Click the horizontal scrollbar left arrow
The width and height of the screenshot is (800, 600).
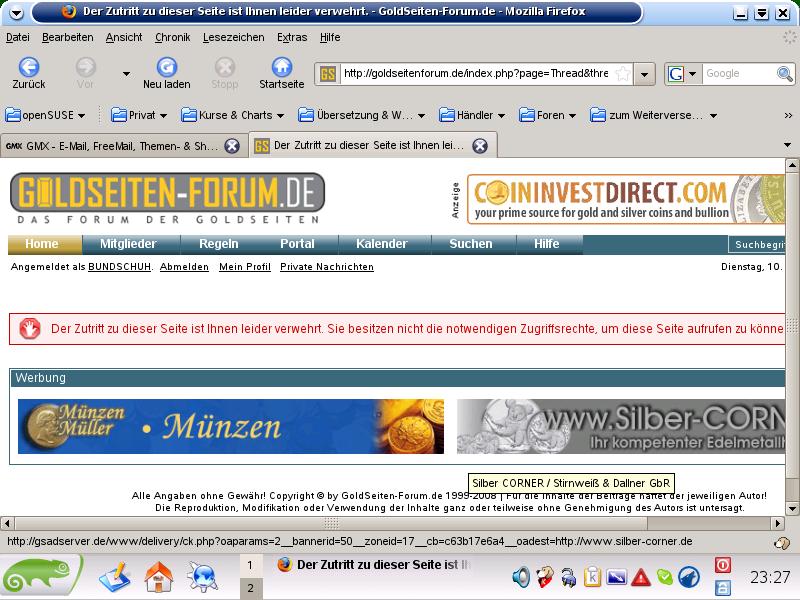[7, 523]
